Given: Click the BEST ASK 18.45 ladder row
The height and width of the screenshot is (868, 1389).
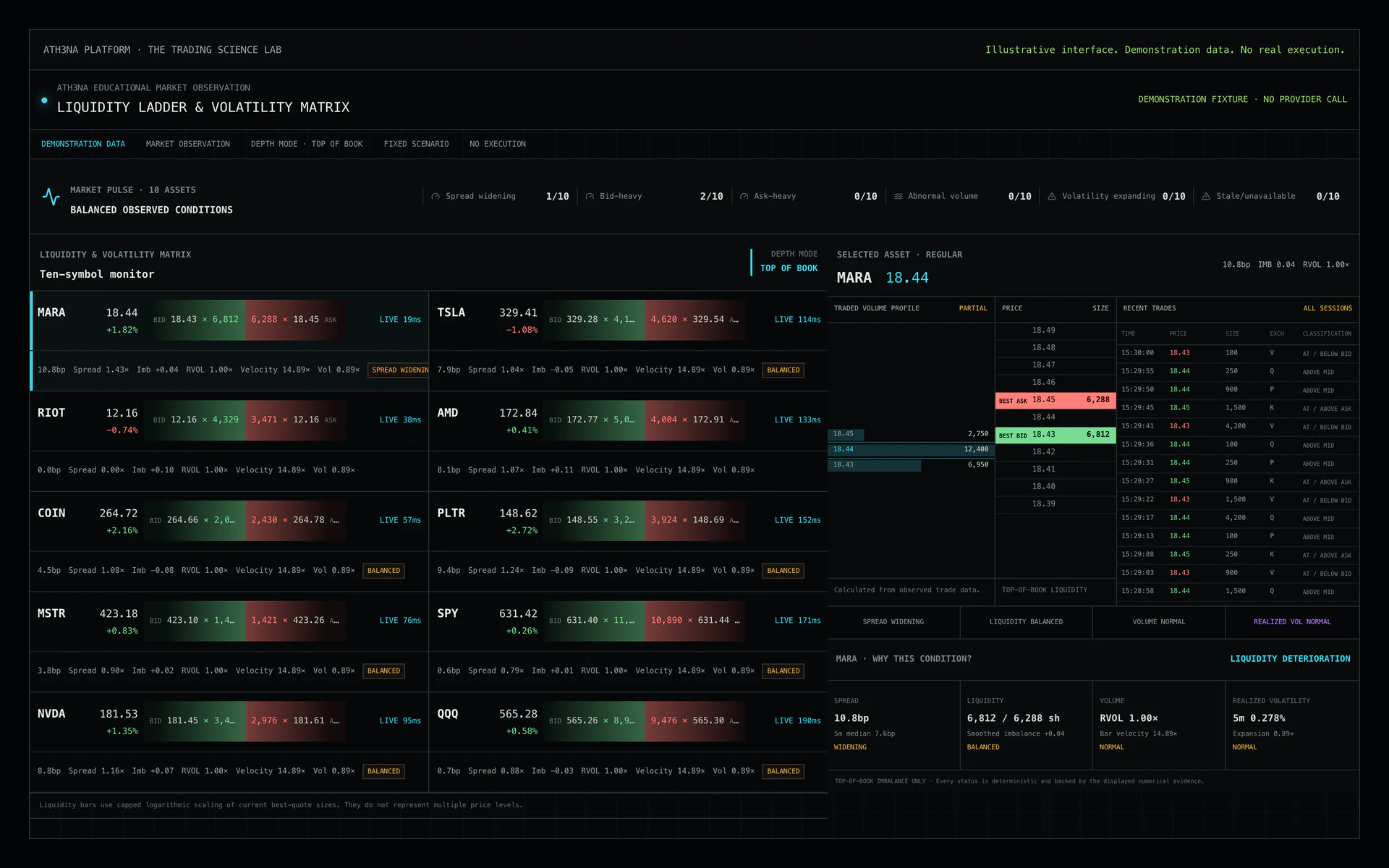Looking at the screenshot, I should pos(1055,400).
